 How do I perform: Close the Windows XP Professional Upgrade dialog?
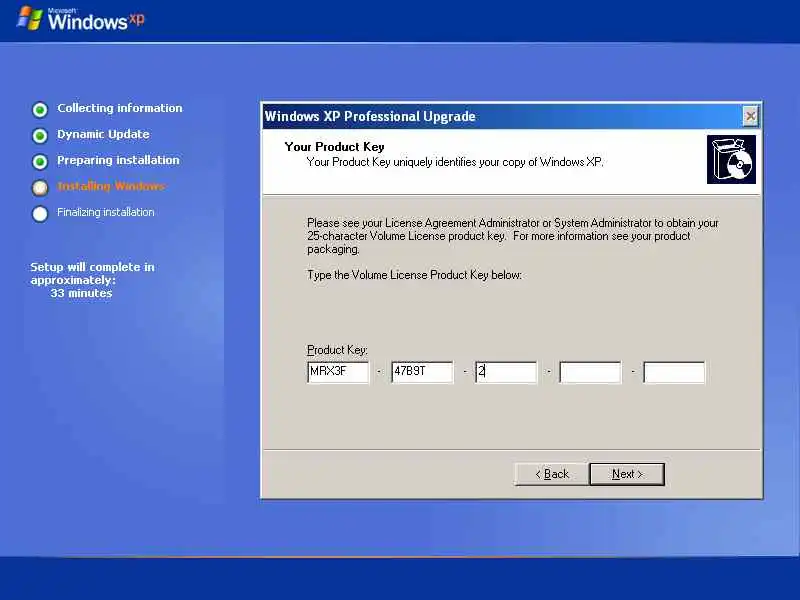tap(751, 116)
